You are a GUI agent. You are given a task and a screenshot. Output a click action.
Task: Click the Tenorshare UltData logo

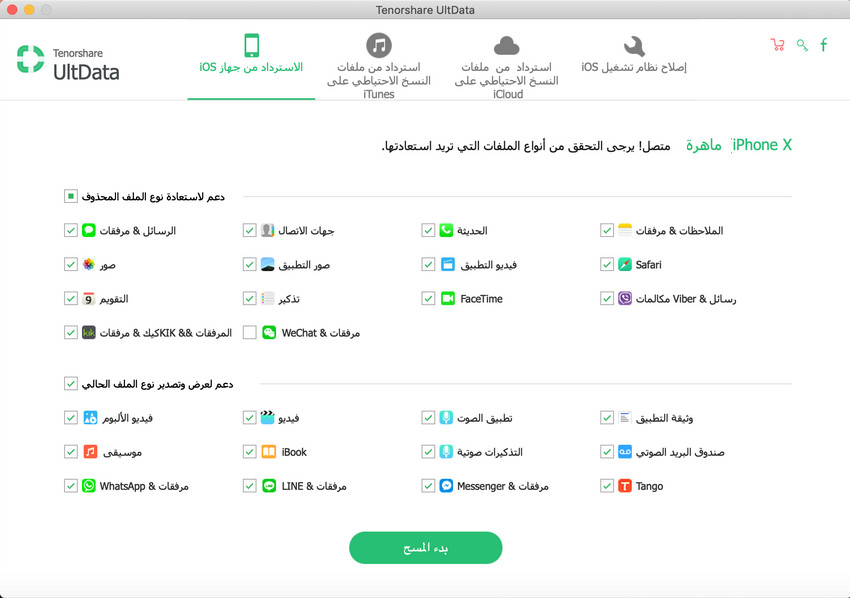[x=68, y=62]
